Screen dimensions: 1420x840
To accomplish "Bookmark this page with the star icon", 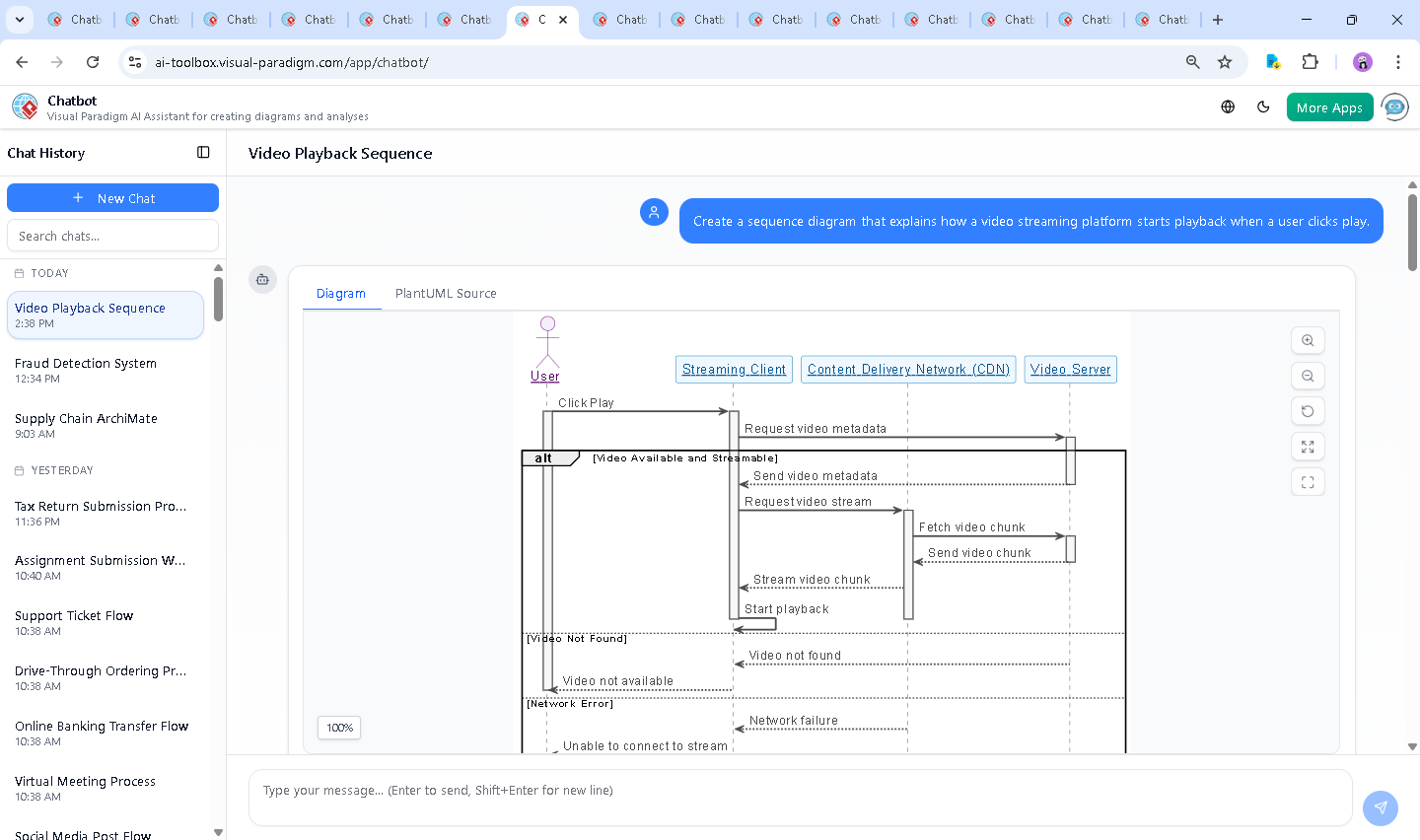I will click(x=1225, y=62).
